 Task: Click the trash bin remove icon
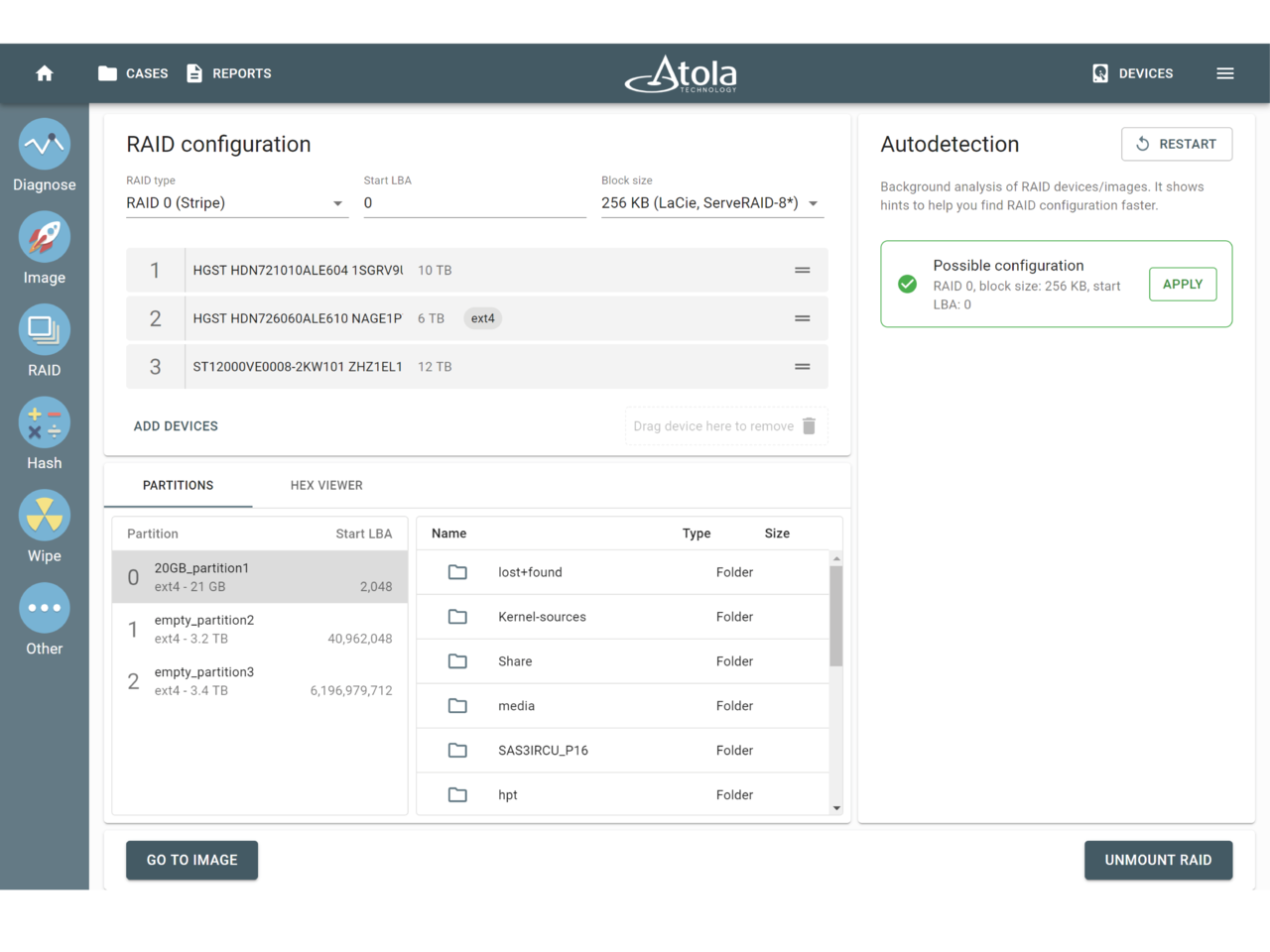pyautogui.click(x=809, y=426)
